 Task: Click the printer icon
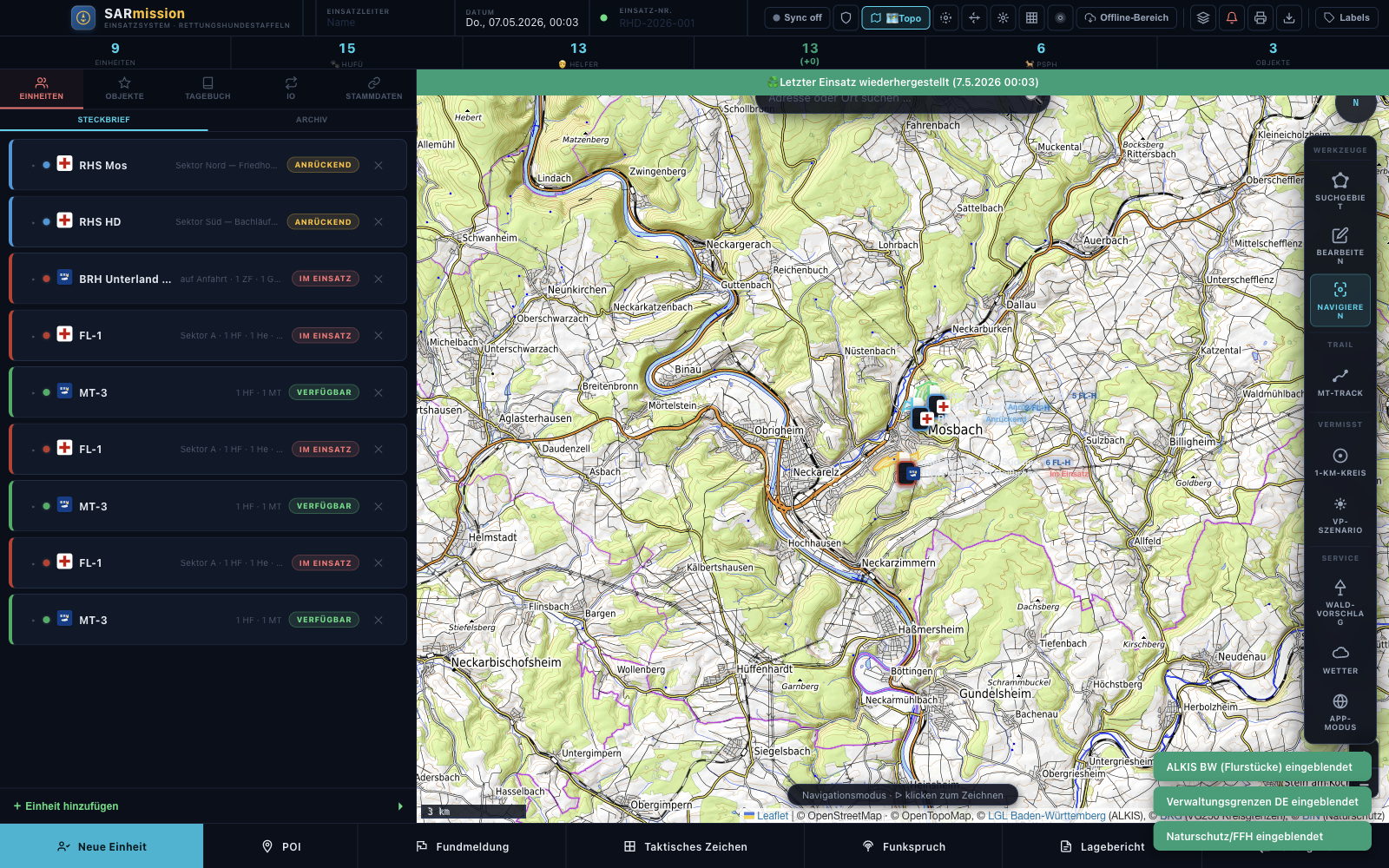coord(1261,17)
